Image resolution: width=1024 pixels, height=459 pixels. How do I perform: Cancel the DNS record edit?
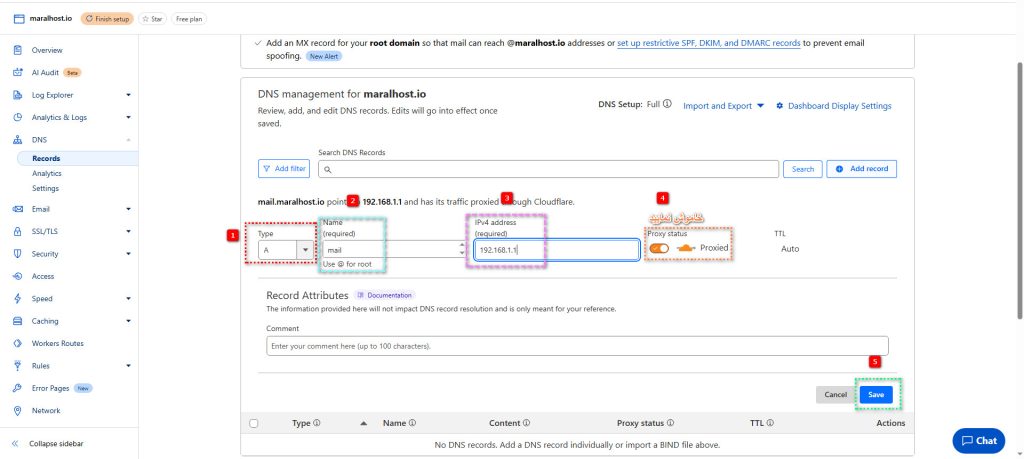[x=835, y=395]
